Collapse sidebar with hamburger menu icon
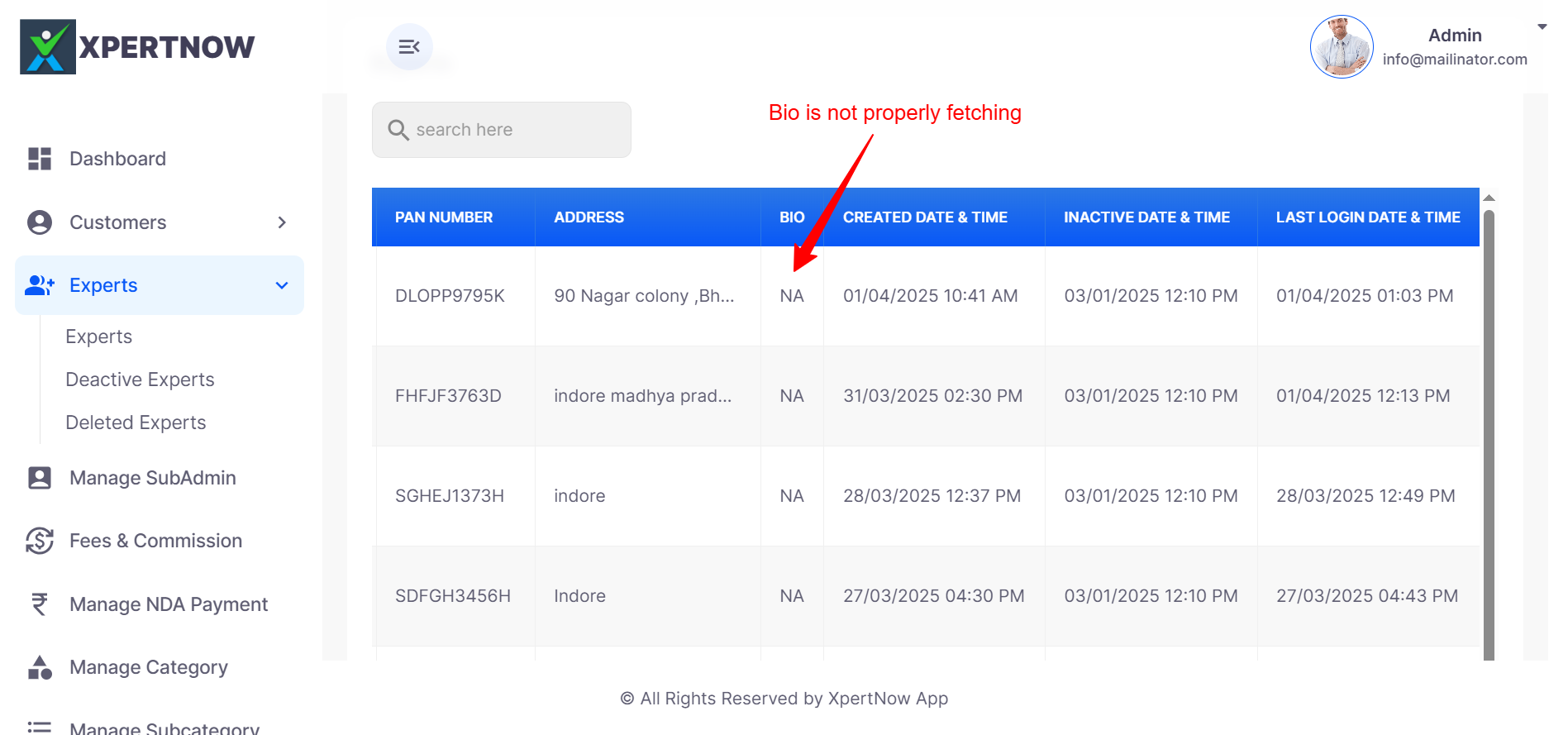This screenshot has width=1568, height=735. click(x=409, y=47)
